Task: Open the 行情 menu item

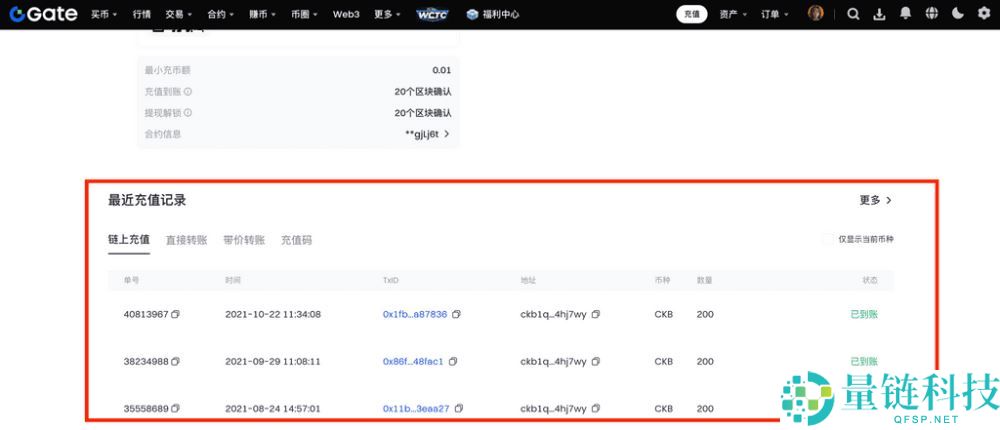Action: pyautogui.click(x=142, y=14)
